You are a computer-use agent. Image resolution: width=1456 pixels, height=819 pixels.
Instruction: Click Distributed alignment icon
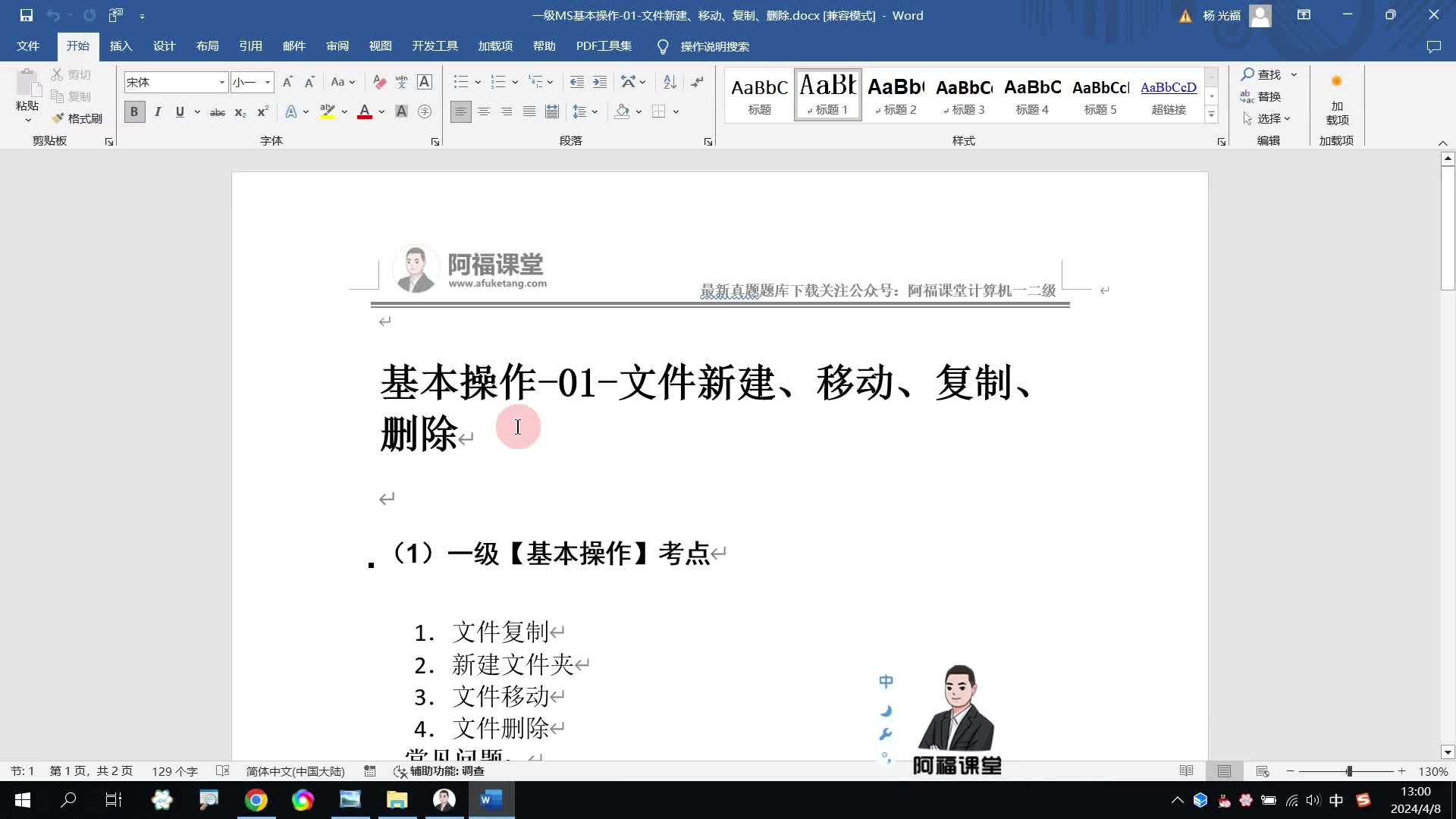[x=552, y=111]
